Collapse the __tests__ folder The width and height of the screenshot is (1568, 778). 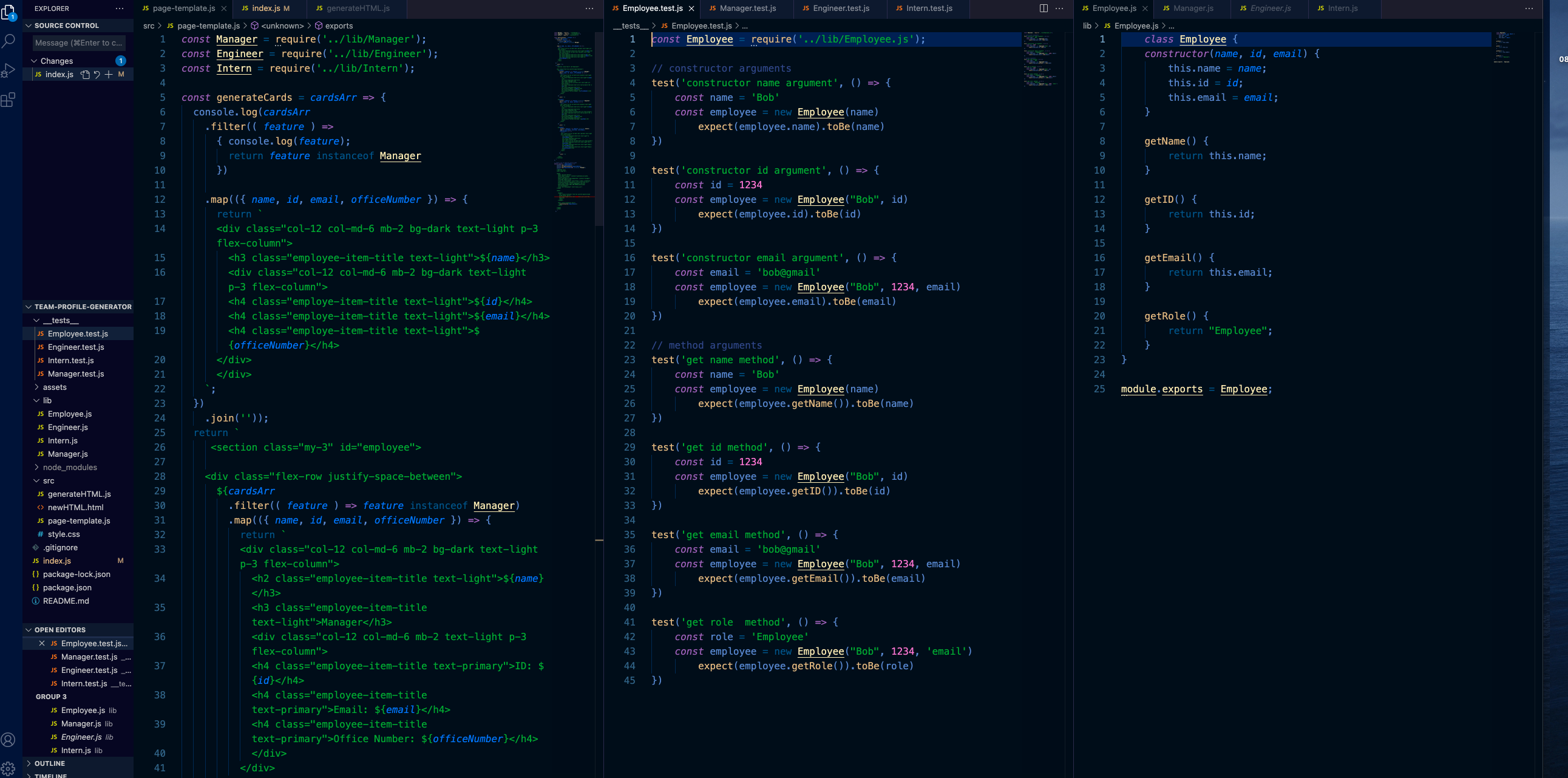tap(78, 320)
